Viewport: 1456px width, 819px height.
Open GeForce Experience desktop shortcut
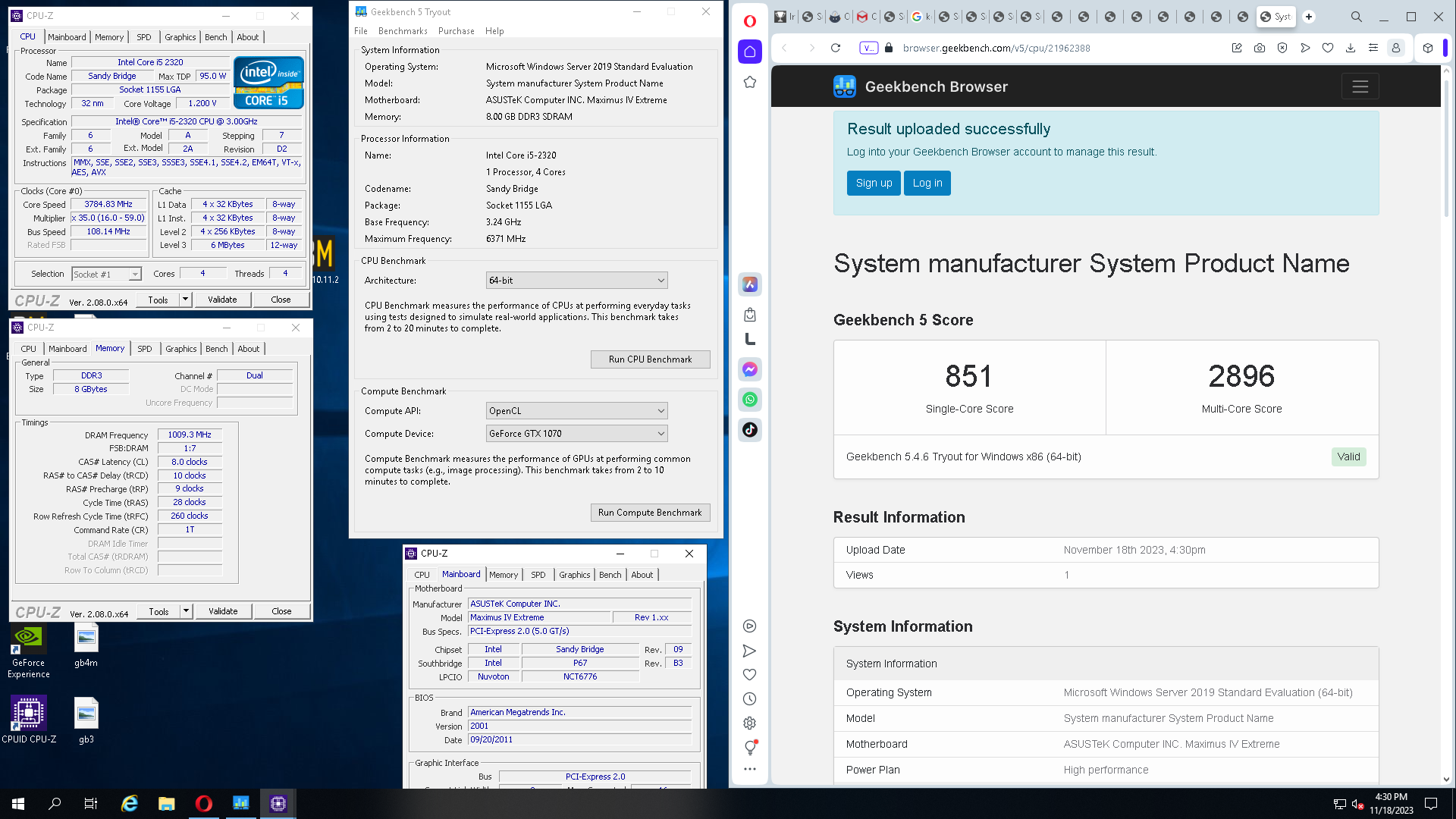click(x=29, y=651)
